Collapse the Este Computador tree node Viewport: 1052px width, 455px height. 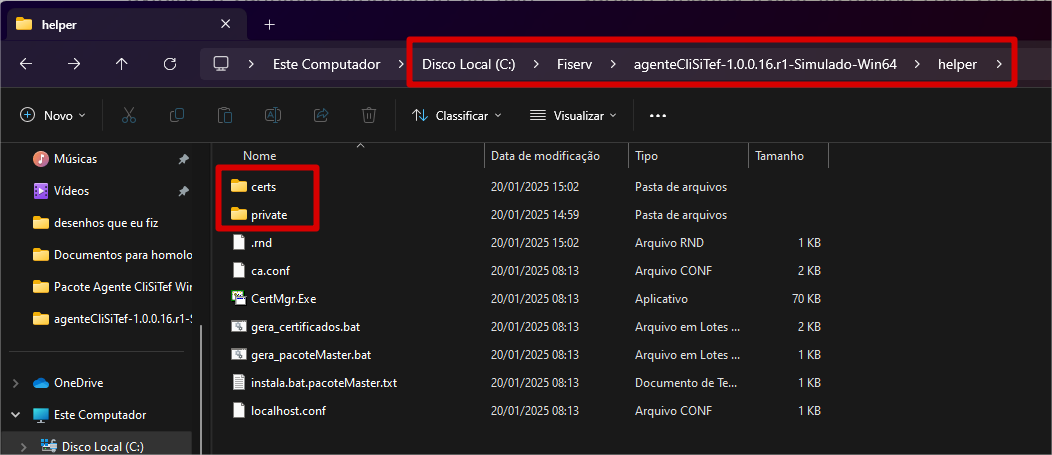pyautogui.click(x=15, y=415)
